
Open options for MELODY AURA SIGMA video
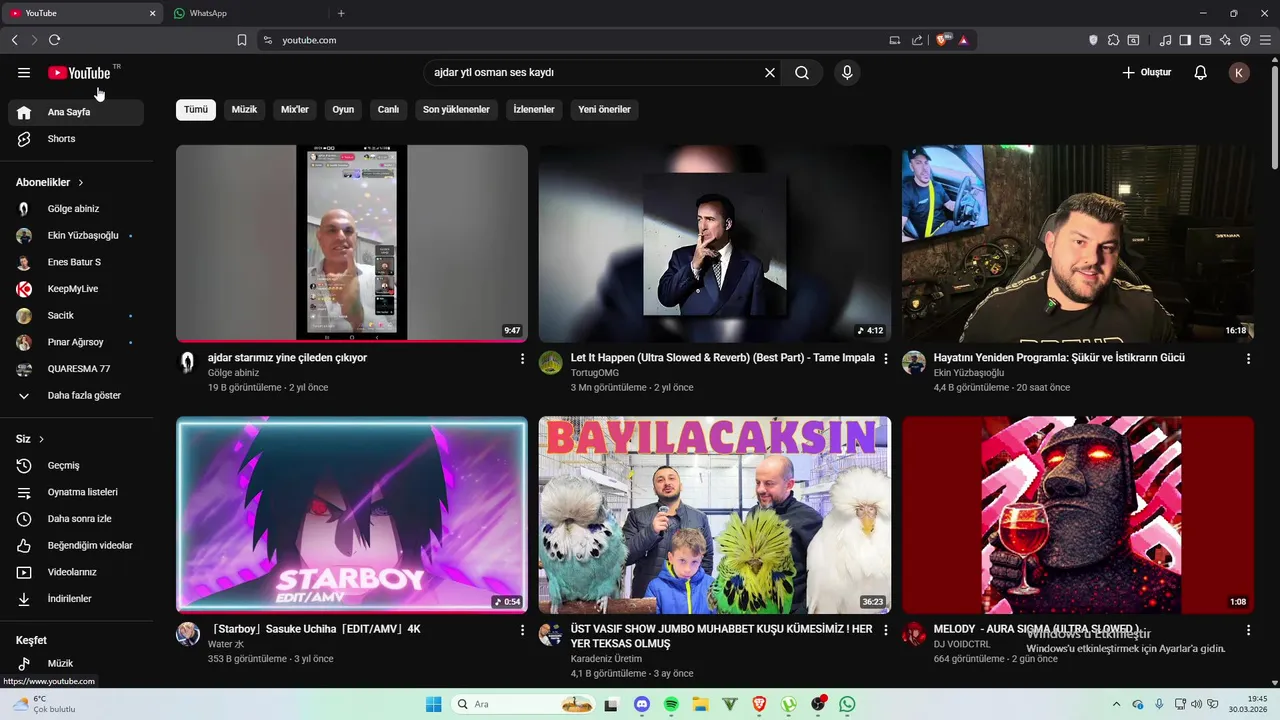click(1248, 630)
